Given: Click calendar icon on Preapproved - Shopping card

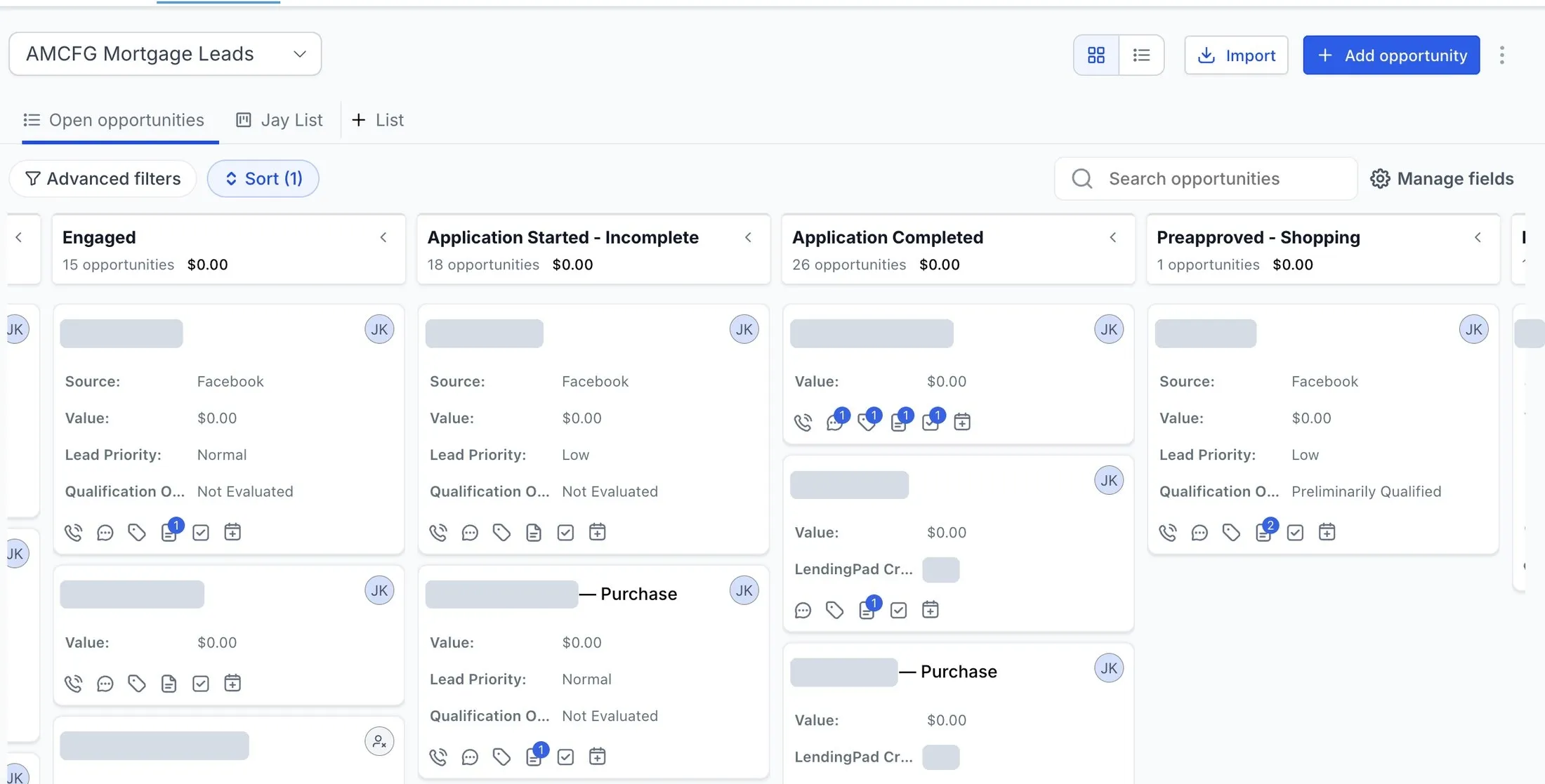Looking at the screenshot, I should pyautogui.click(x=1327, y=533).
